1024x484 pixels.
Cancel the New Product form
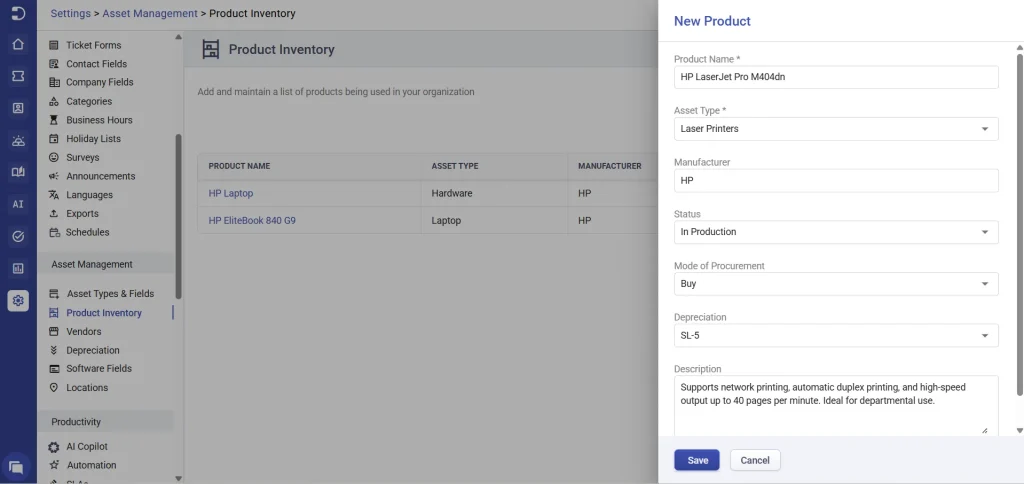click(x=755, y=460)
